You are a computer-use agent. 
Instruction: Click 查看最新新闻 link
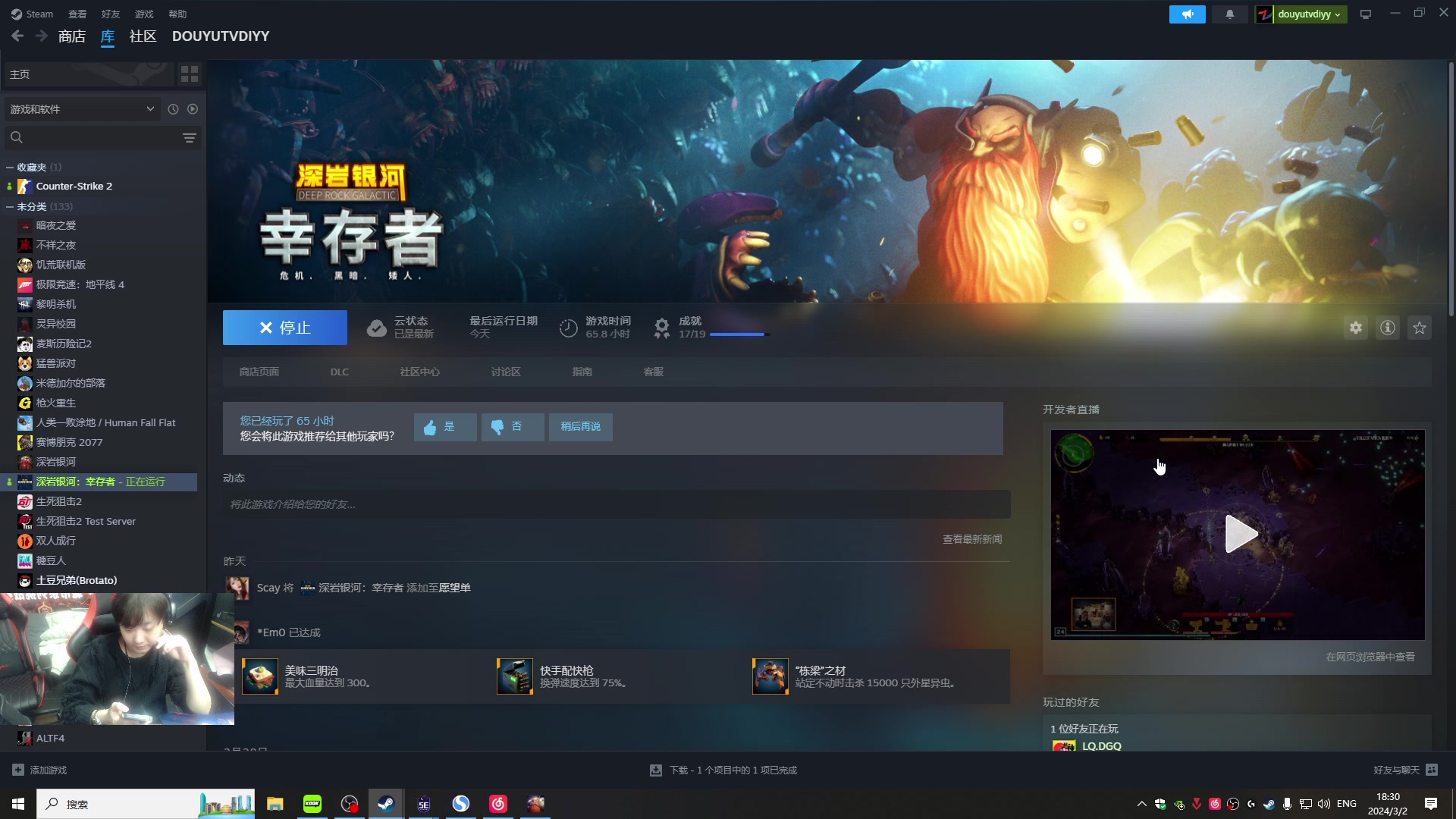point(971,539)
